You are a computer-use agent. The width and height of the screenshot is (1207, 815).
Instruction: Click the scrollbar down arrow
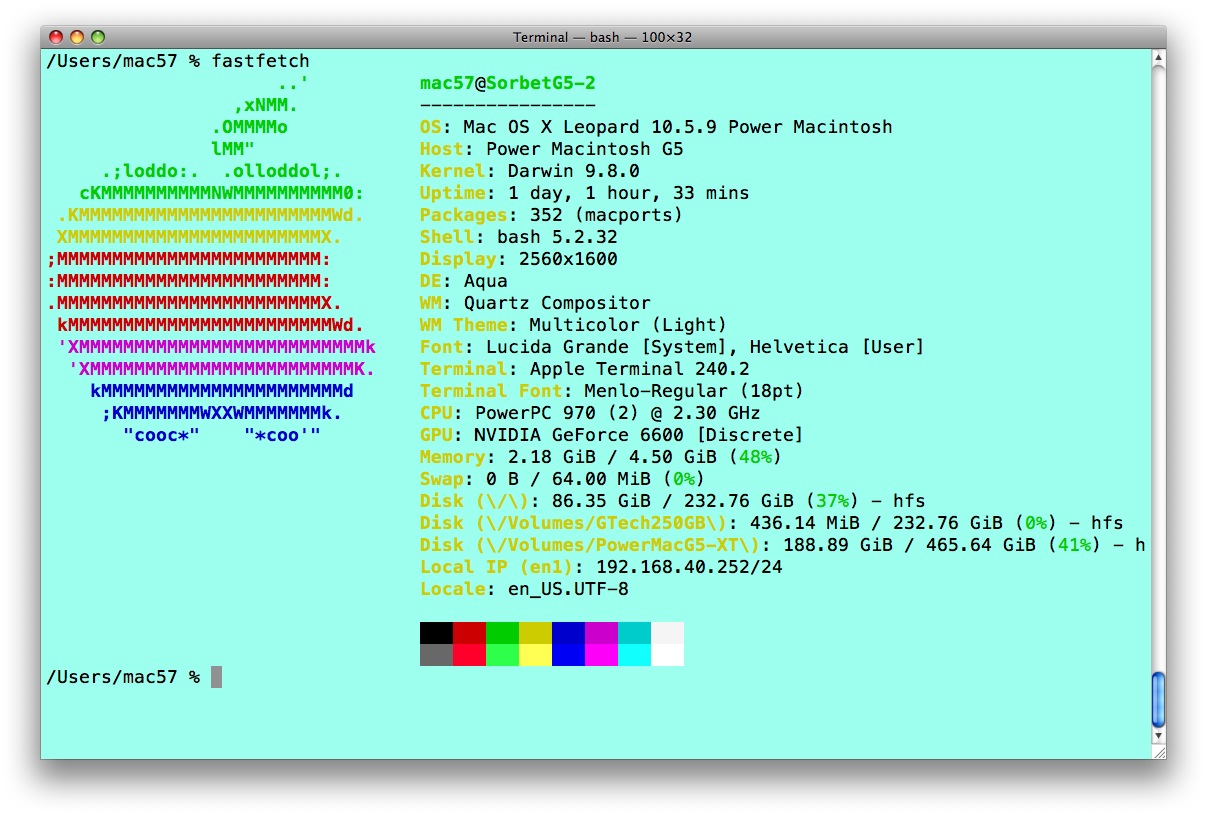(1158, 737)
